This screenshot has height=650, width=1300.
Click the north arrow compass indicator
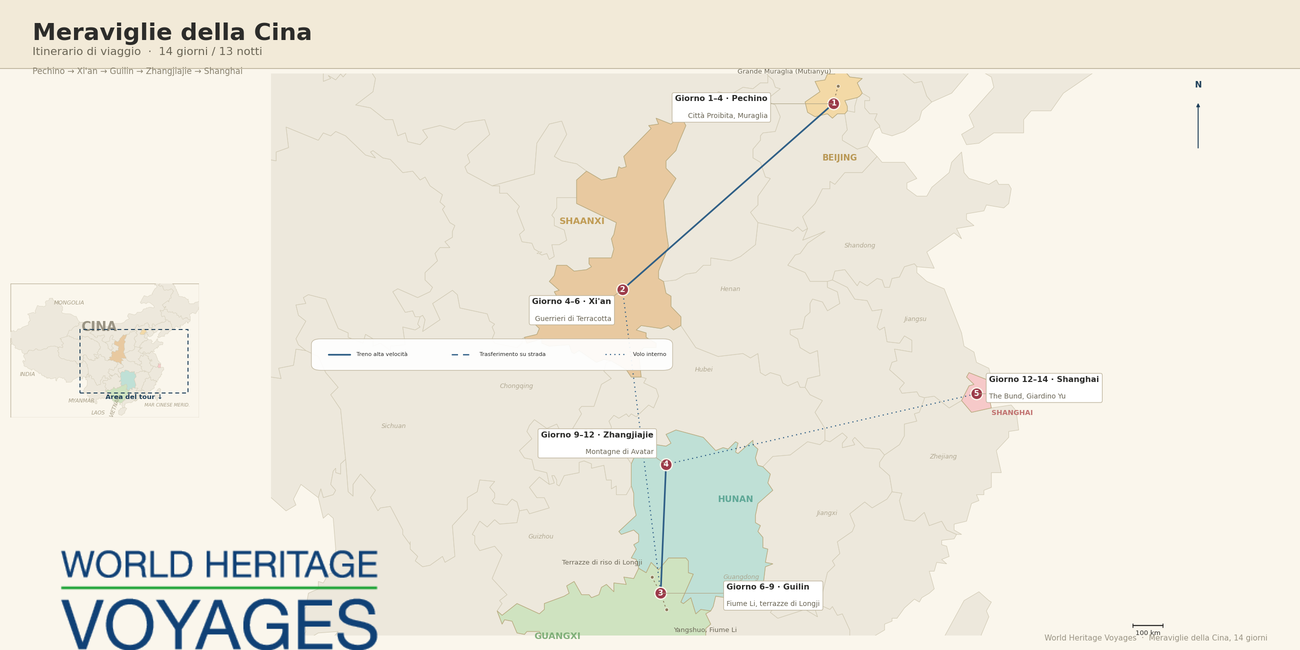[x=1198, y=114]
